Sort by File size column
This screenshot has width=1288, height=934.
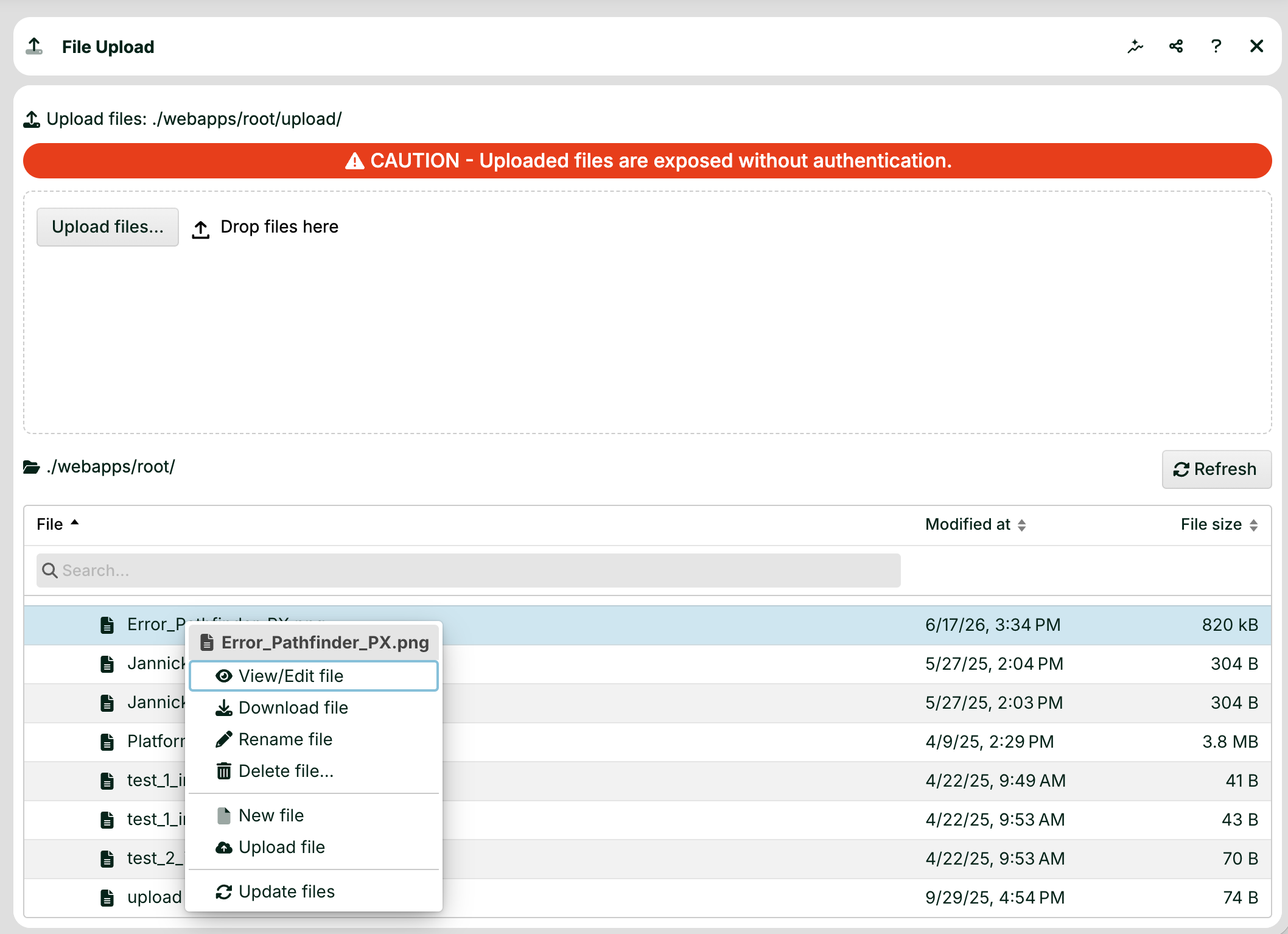click(1219, 525)
